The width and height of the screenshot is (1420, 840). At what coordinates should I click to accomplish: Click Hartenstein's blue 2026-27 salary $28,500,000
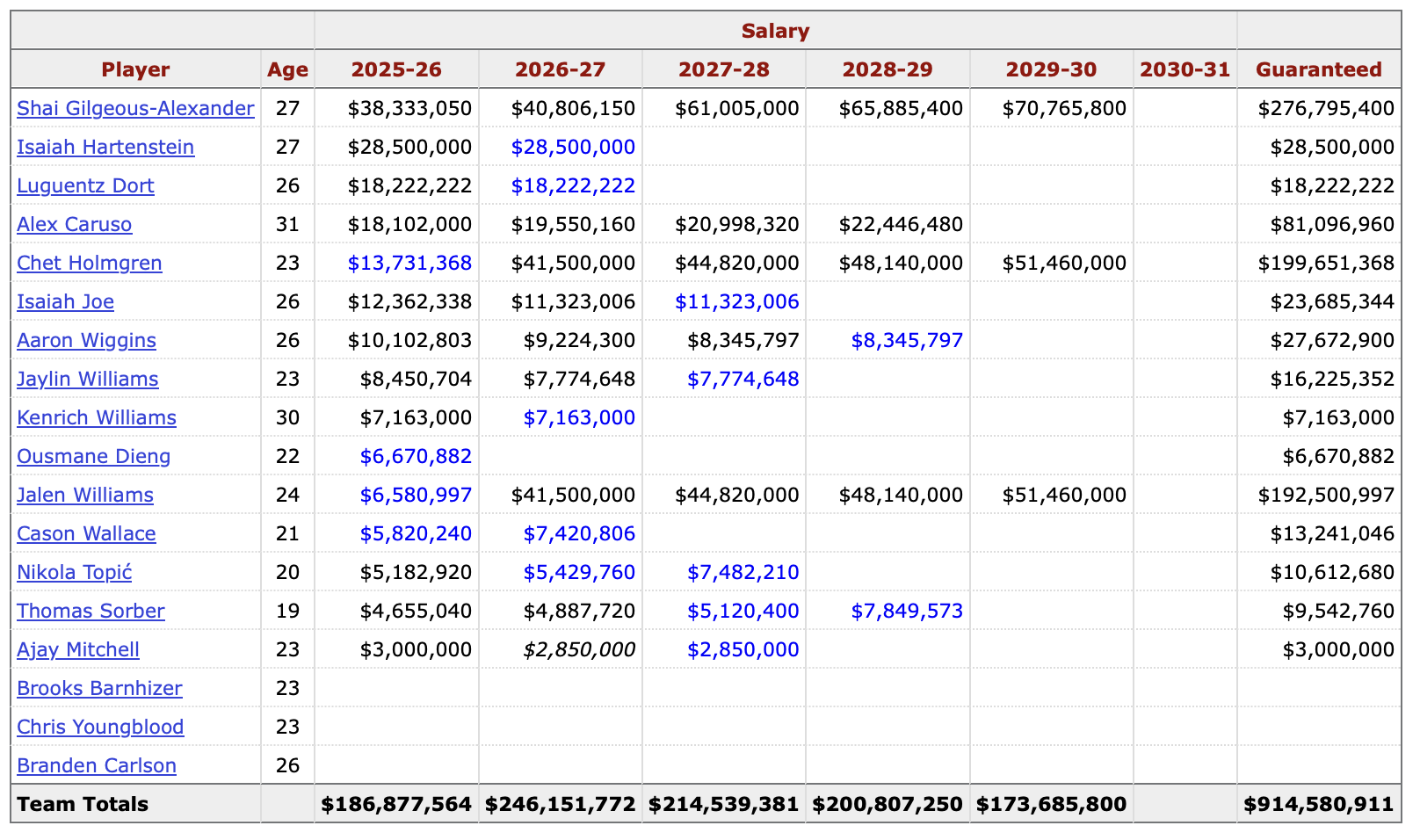click(573, 147)
